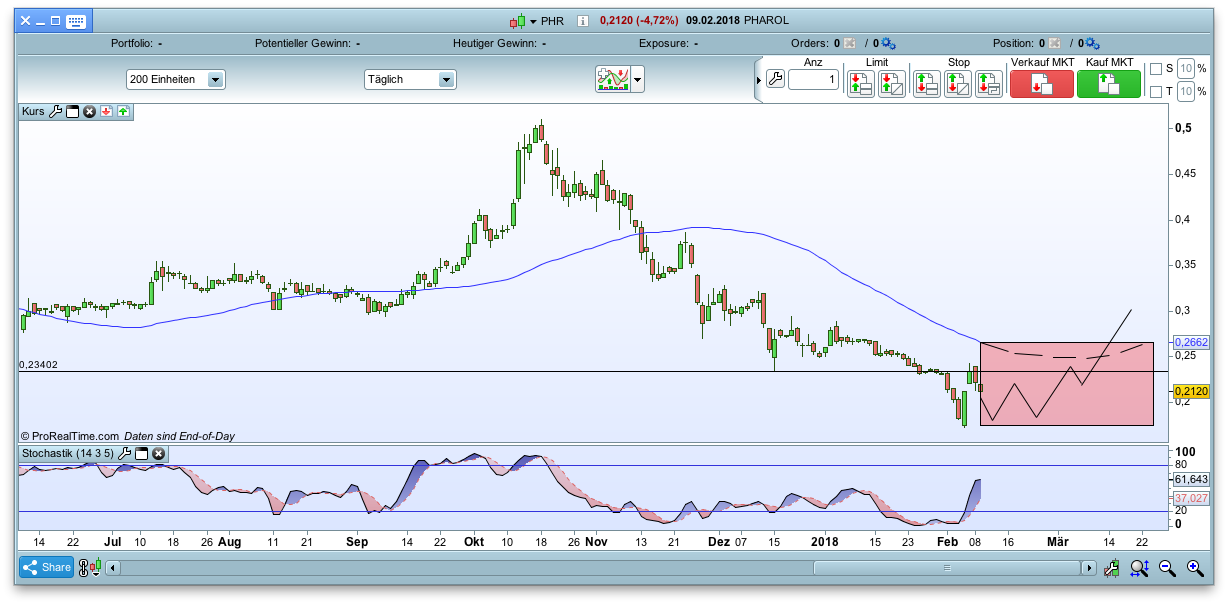
Task: Click the third Stop order icon
Action: 988,84
